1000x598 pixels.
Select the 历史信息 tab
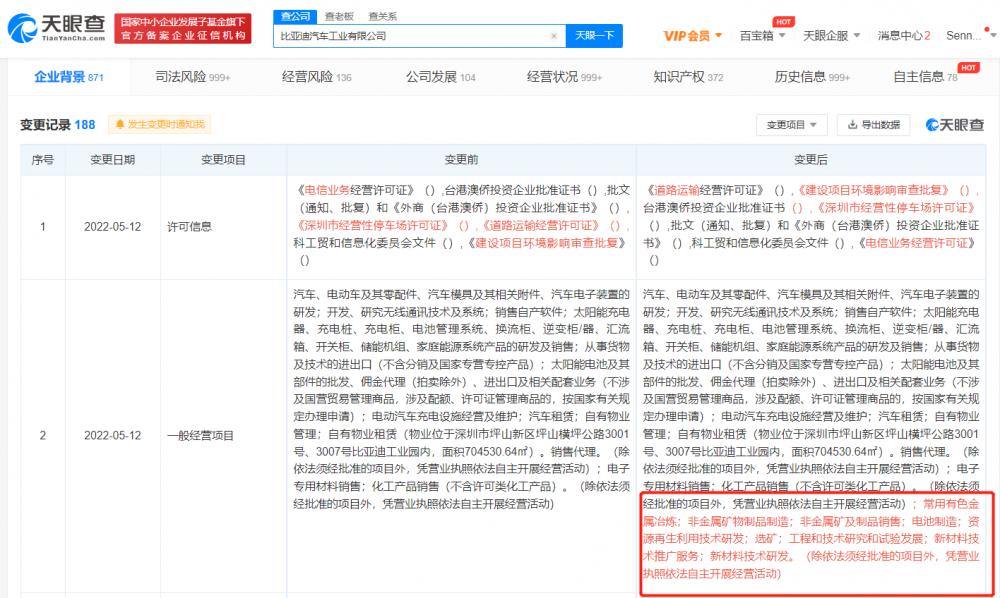point(811,76)
